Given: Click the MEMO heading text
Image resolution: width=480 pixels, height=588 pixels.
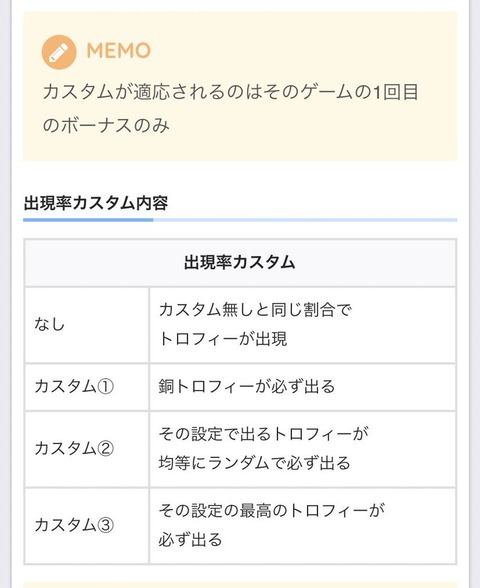Looking at the screenshot, I should (118, 51).
